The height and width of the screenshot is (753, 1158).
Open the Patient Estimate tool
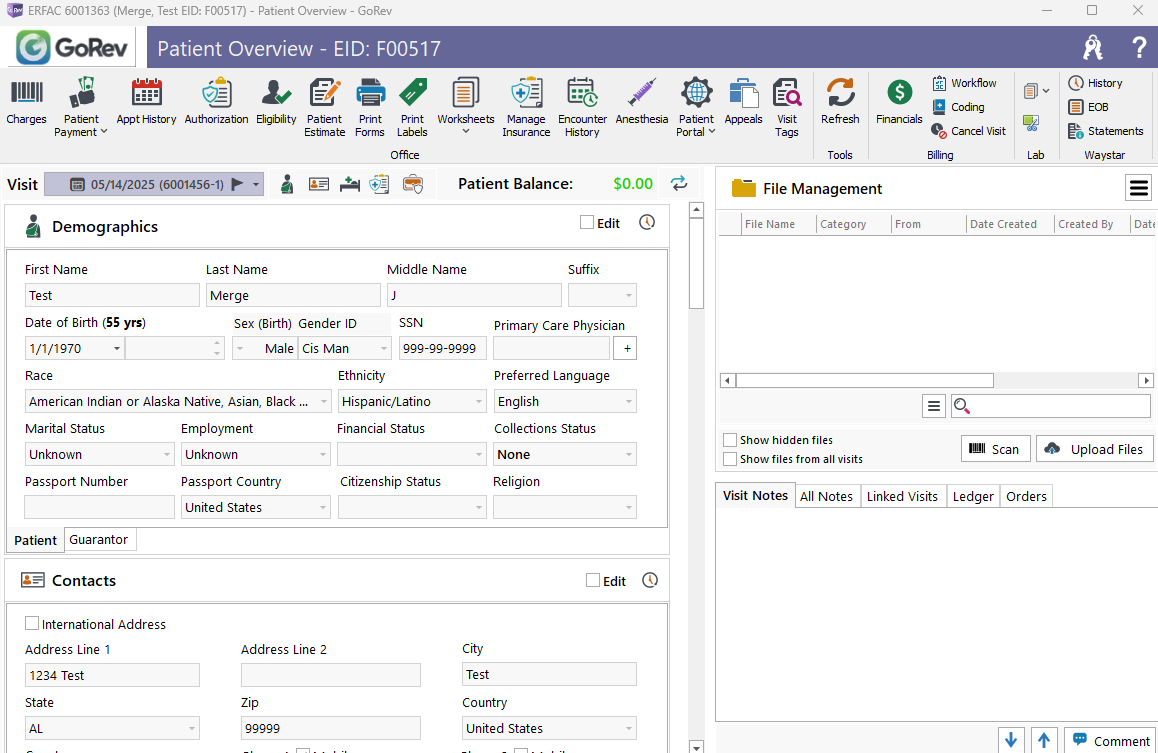point(325,108)
